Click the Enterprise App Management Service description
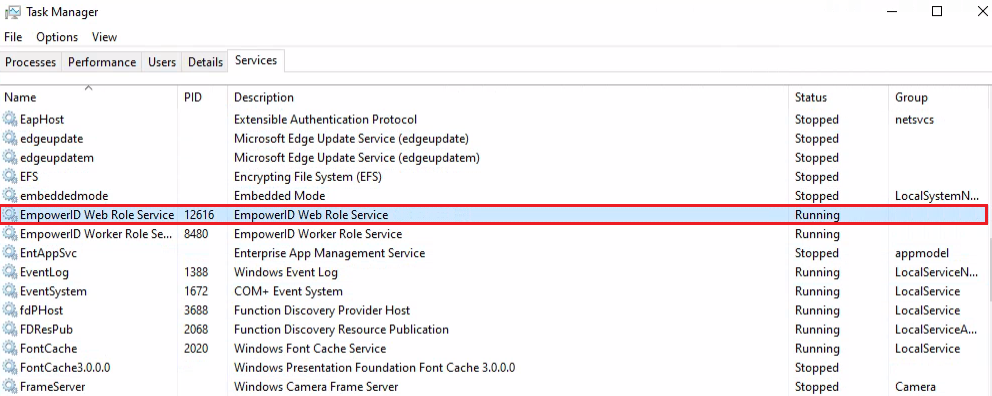The height and width of the screenshot is (396, 992). tap(330, 253)
